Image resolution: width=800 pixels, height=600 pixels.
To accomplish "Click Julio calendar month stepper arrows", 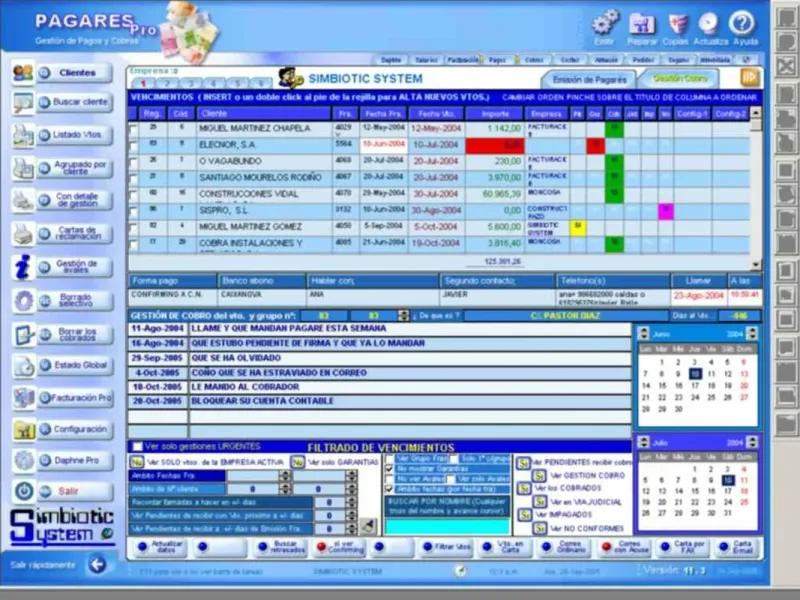I will (643, 442).
